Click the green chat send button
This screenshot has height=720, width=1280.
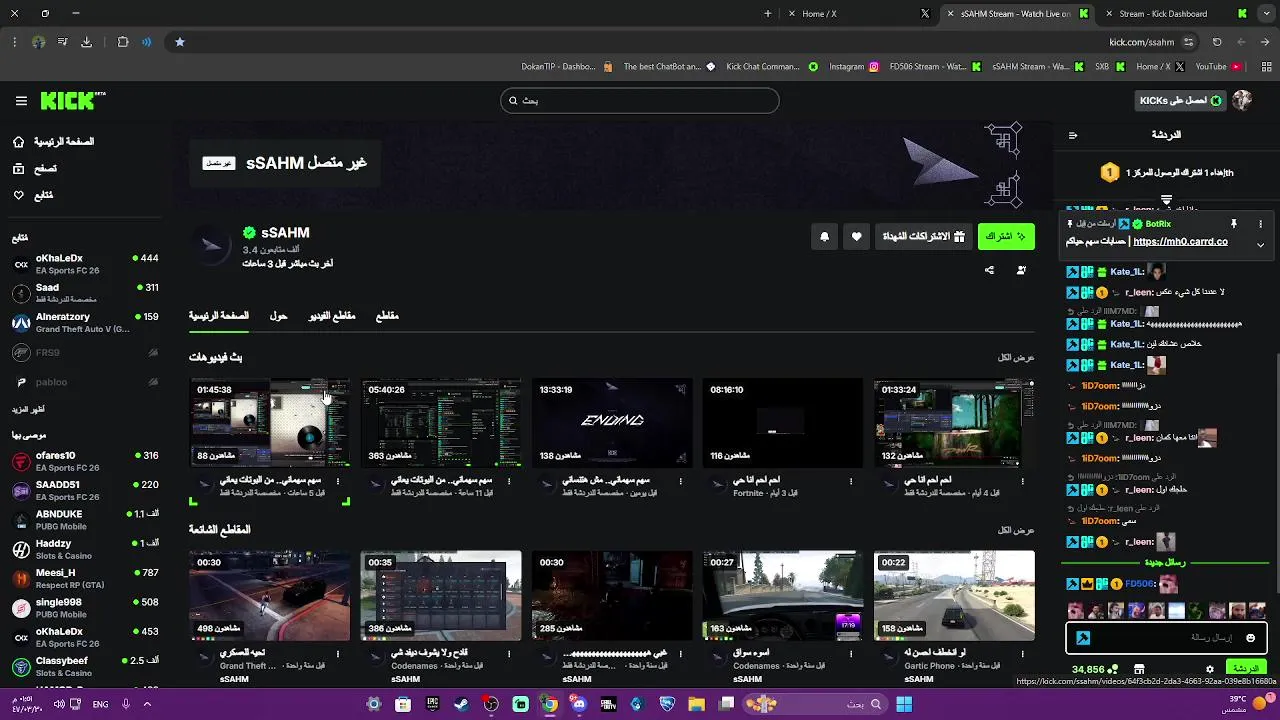(x=1246, y=668)
